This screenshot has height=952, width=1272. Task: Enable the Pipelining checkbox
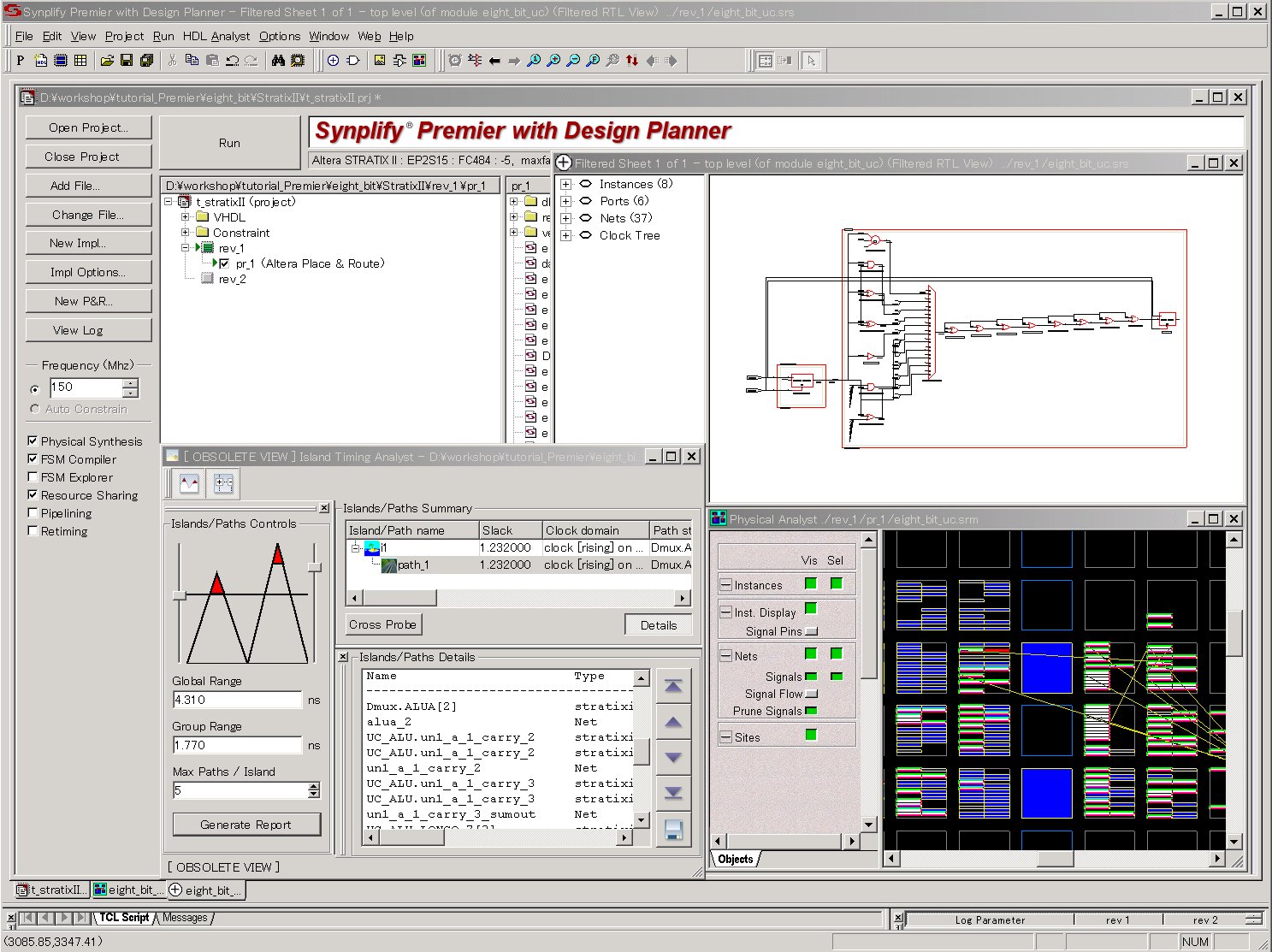tap(33, 513)
